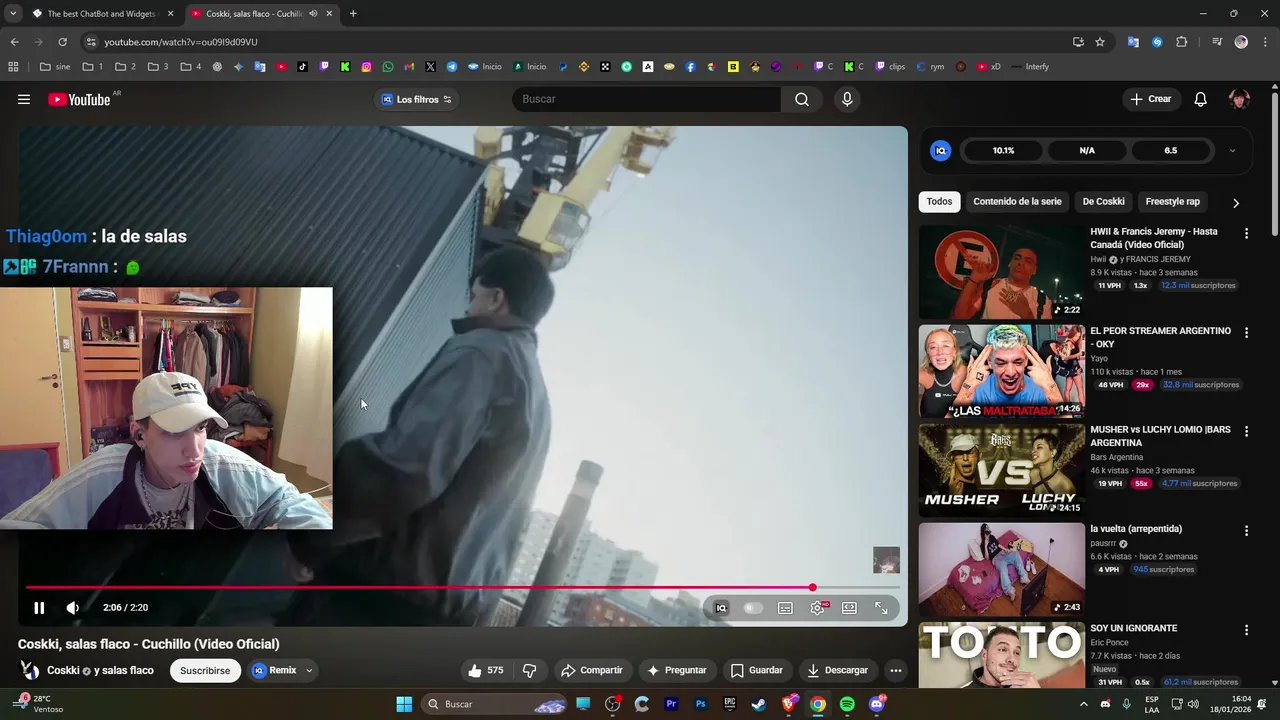1280x720 pixels.
Task: Dislike the video
Action: tap(530, 670)
